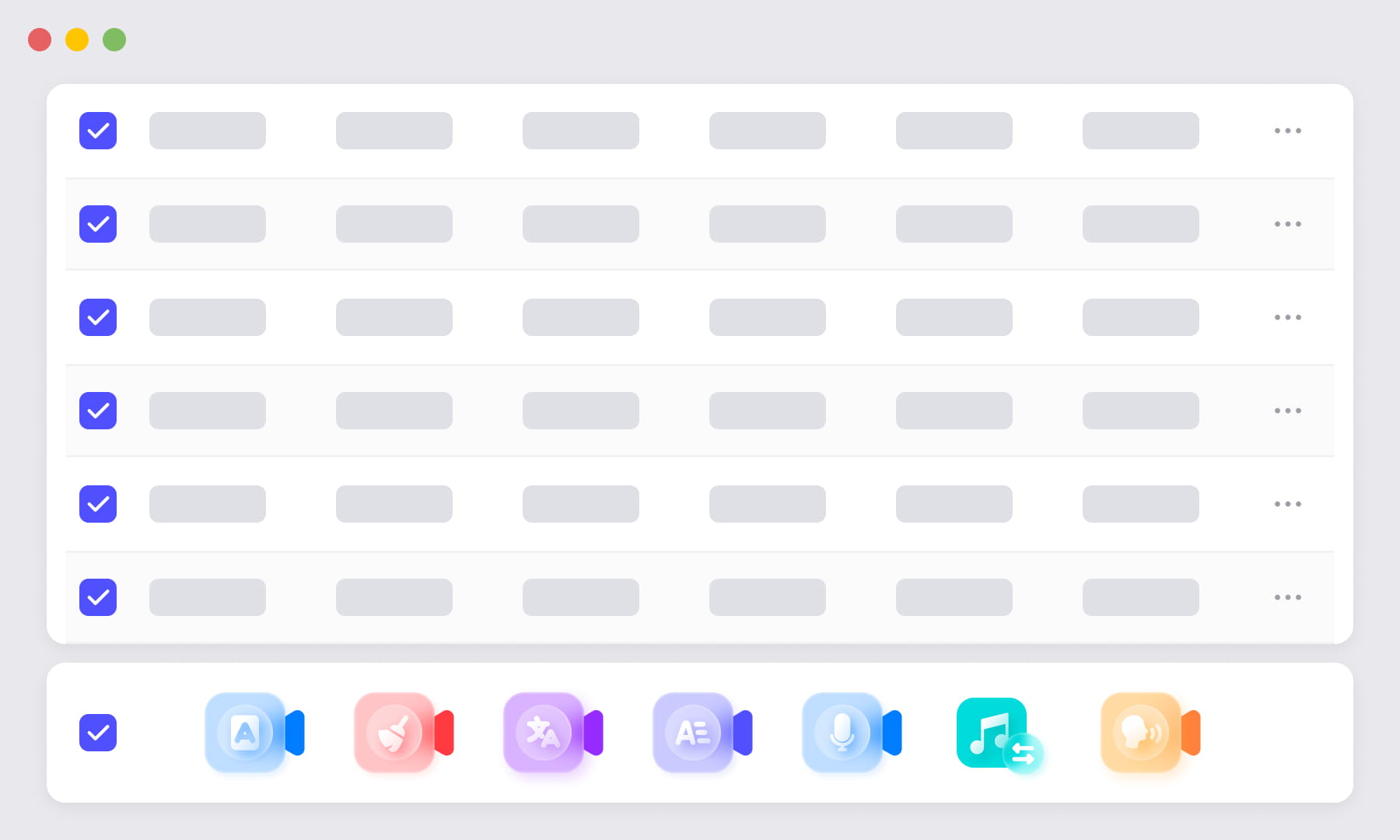The image size is (1400, 840).
Task: Expand the fourth row more options menu
Action: pyautogui.click(x=1288, y=411)
